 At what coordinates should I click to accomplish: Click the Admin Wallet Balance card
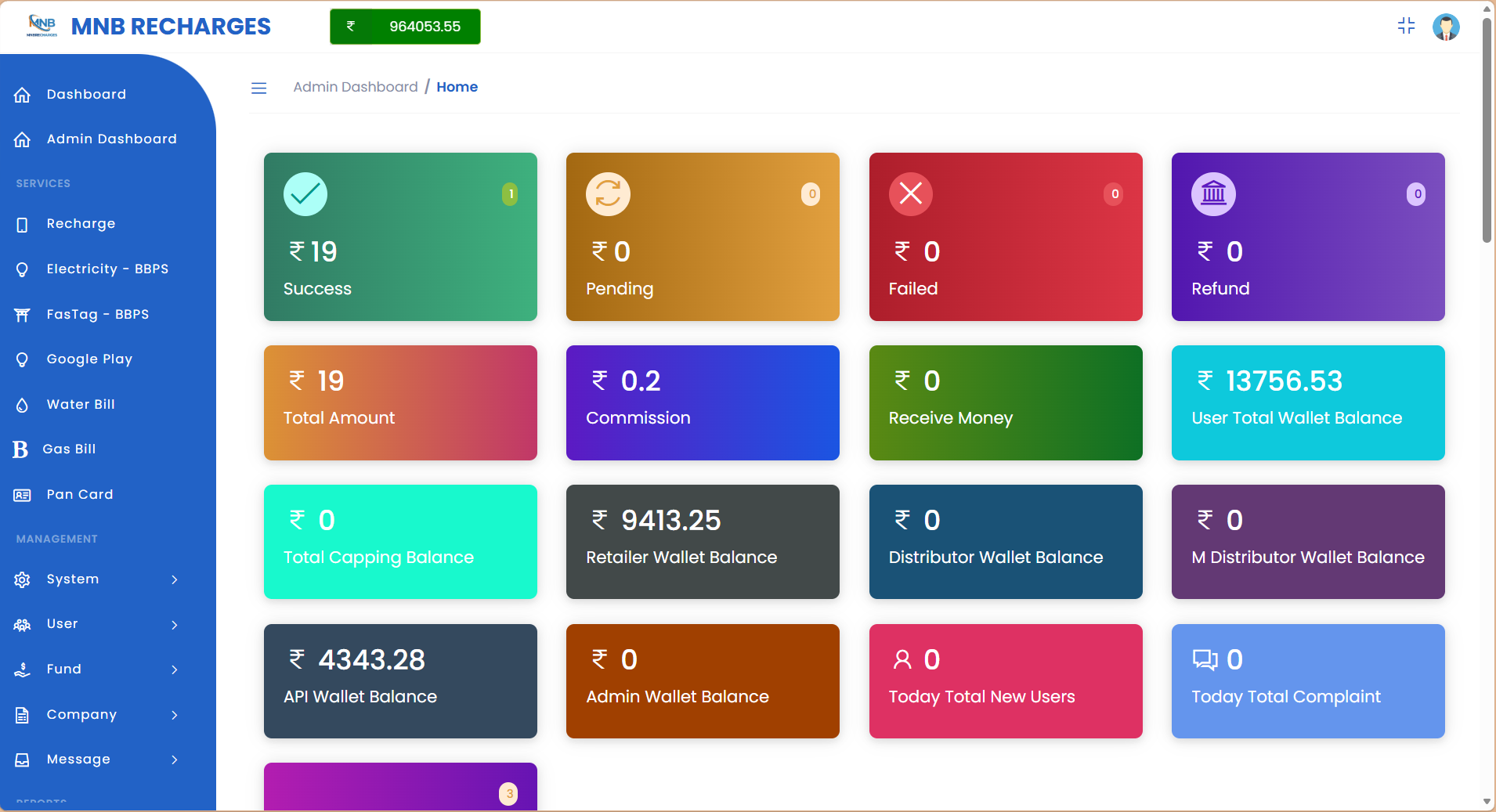point(703,681)
